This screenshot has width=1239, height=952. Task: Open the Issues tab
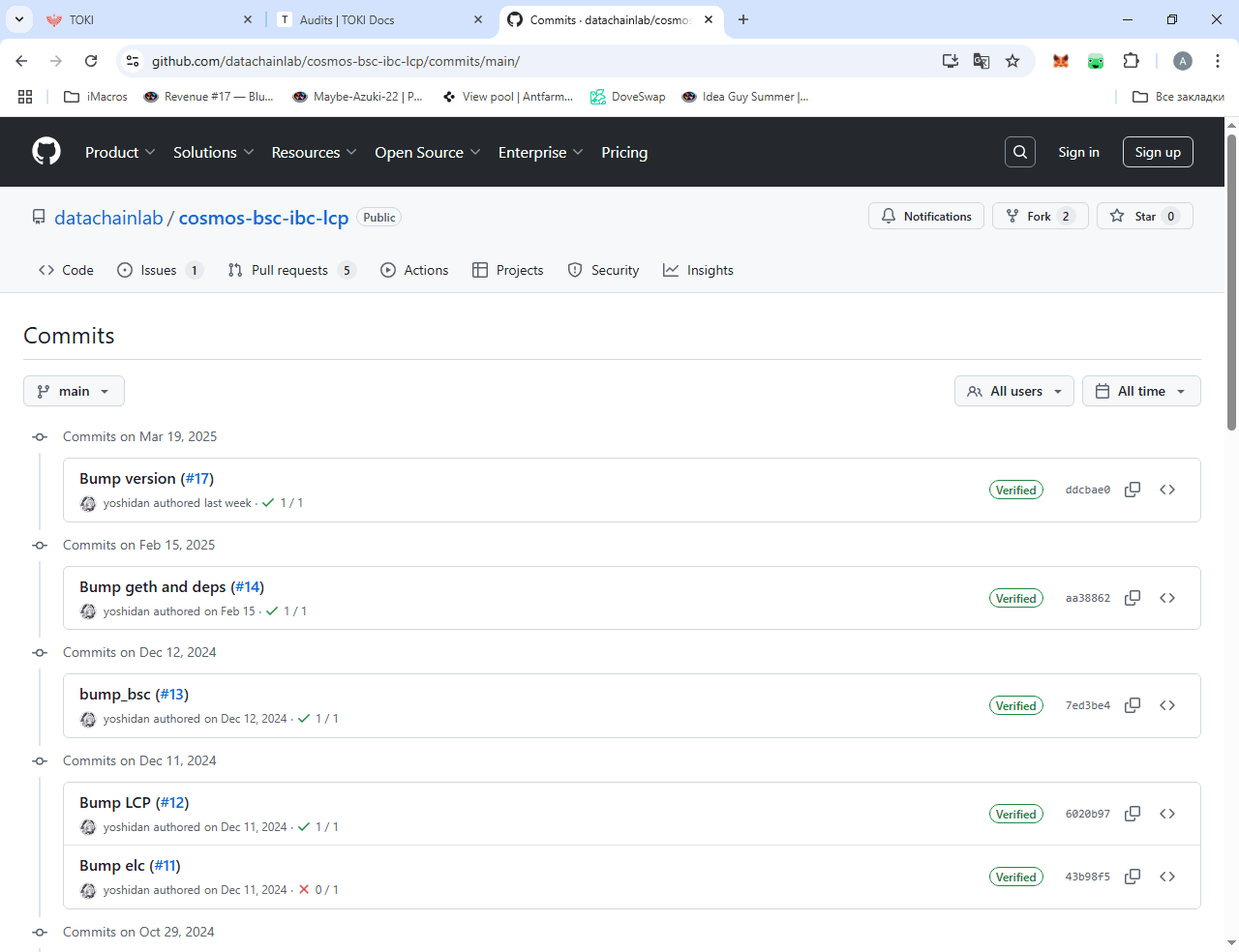[160, 270]
